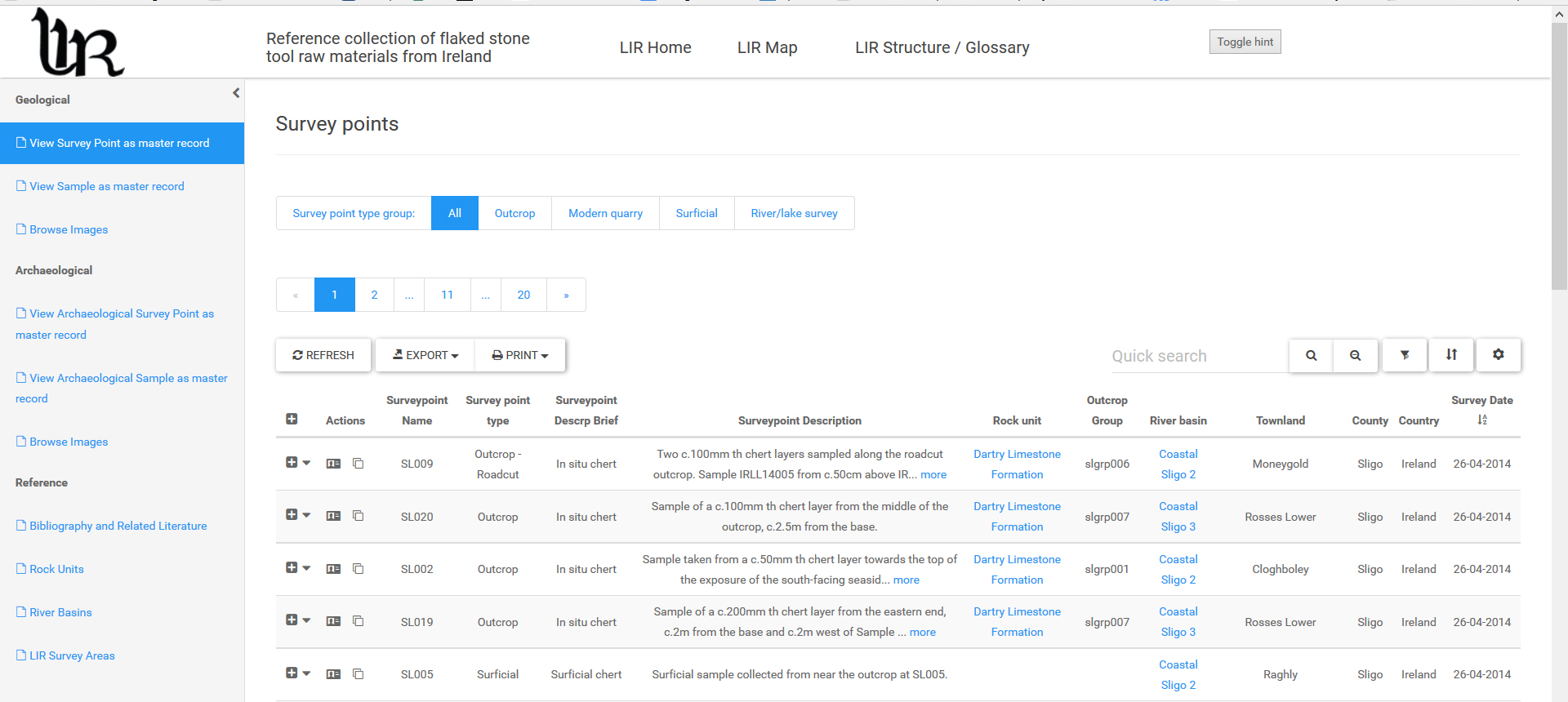
Task: Click the quick search magnifier icon
Action: pos(1311,355)
